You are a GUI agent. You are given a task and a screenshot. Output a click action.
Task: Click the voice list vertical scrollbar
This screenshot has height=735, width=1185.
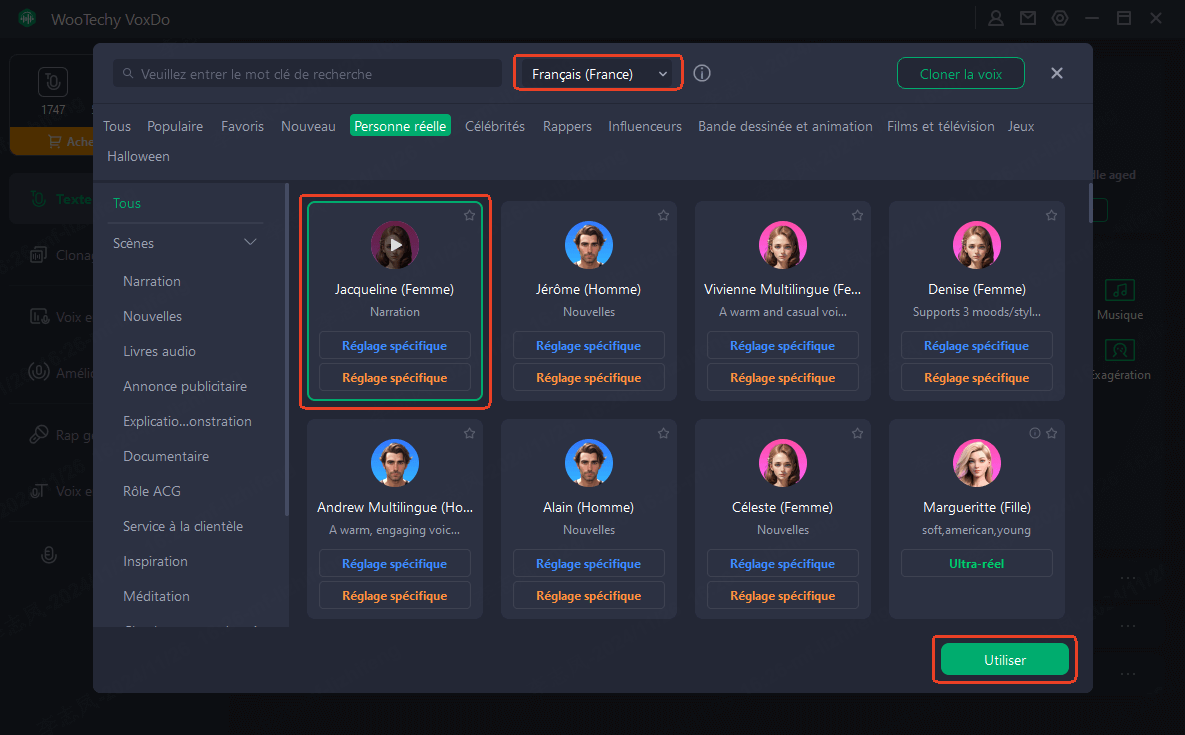pyautogui.click(x=1089, y=200)
